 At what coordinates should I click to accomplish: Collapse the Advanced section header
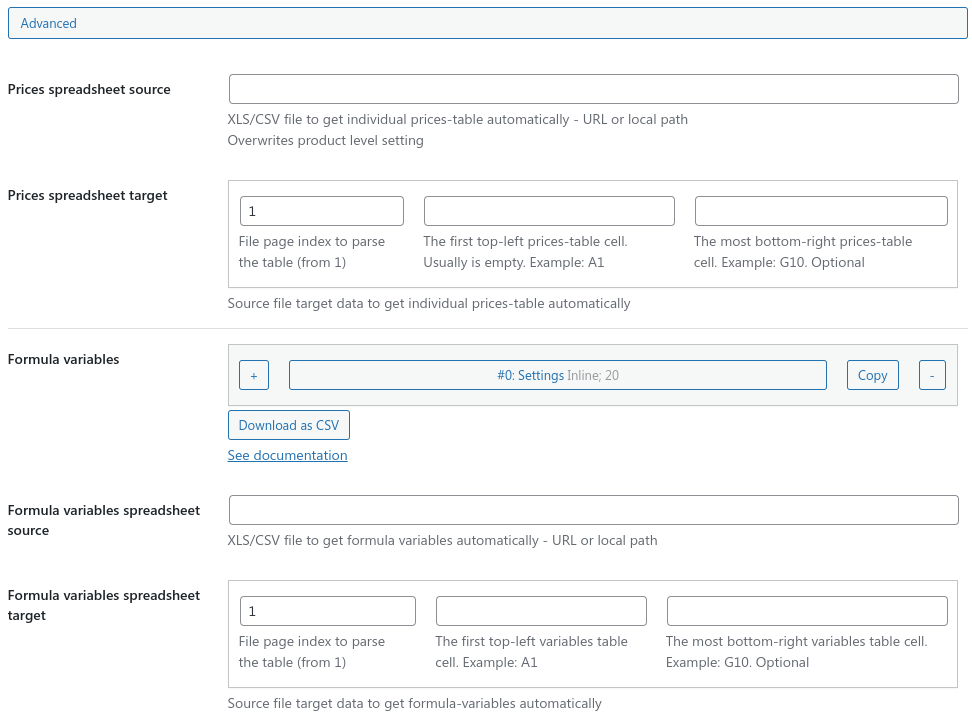pos(487,23)
